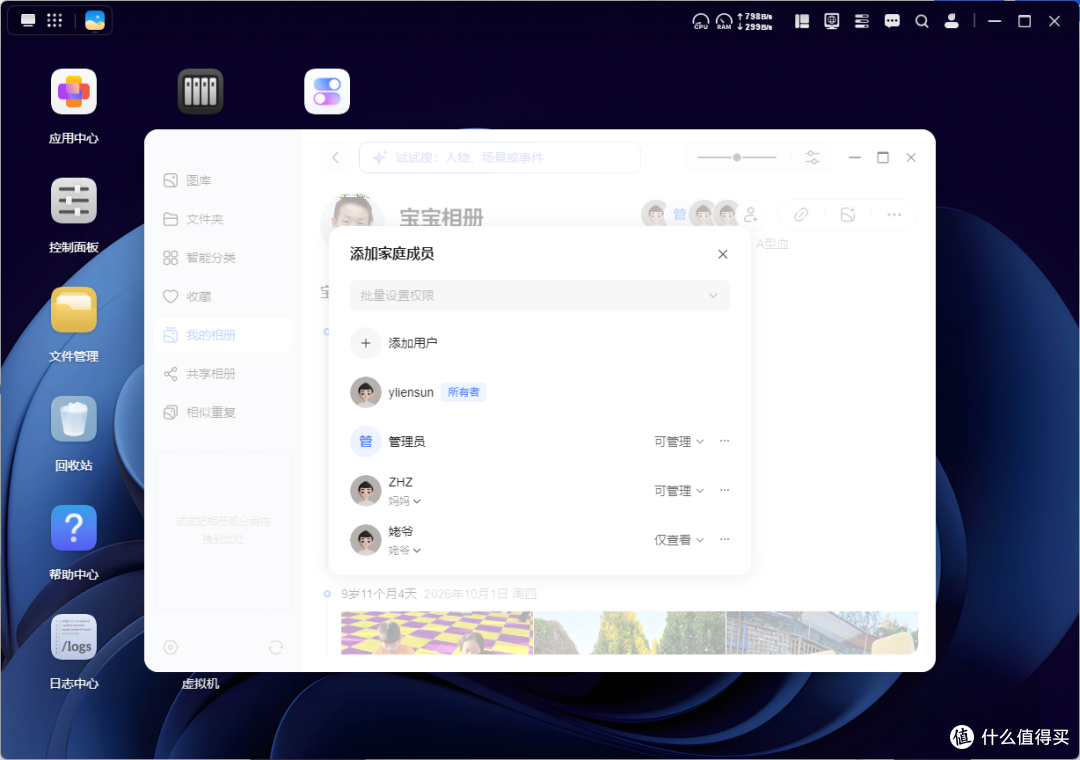The width and height of the screenshot is (1080, 760).
Task: Open the toggle-switch app icon on the desktop
Action: pos(327,92)
